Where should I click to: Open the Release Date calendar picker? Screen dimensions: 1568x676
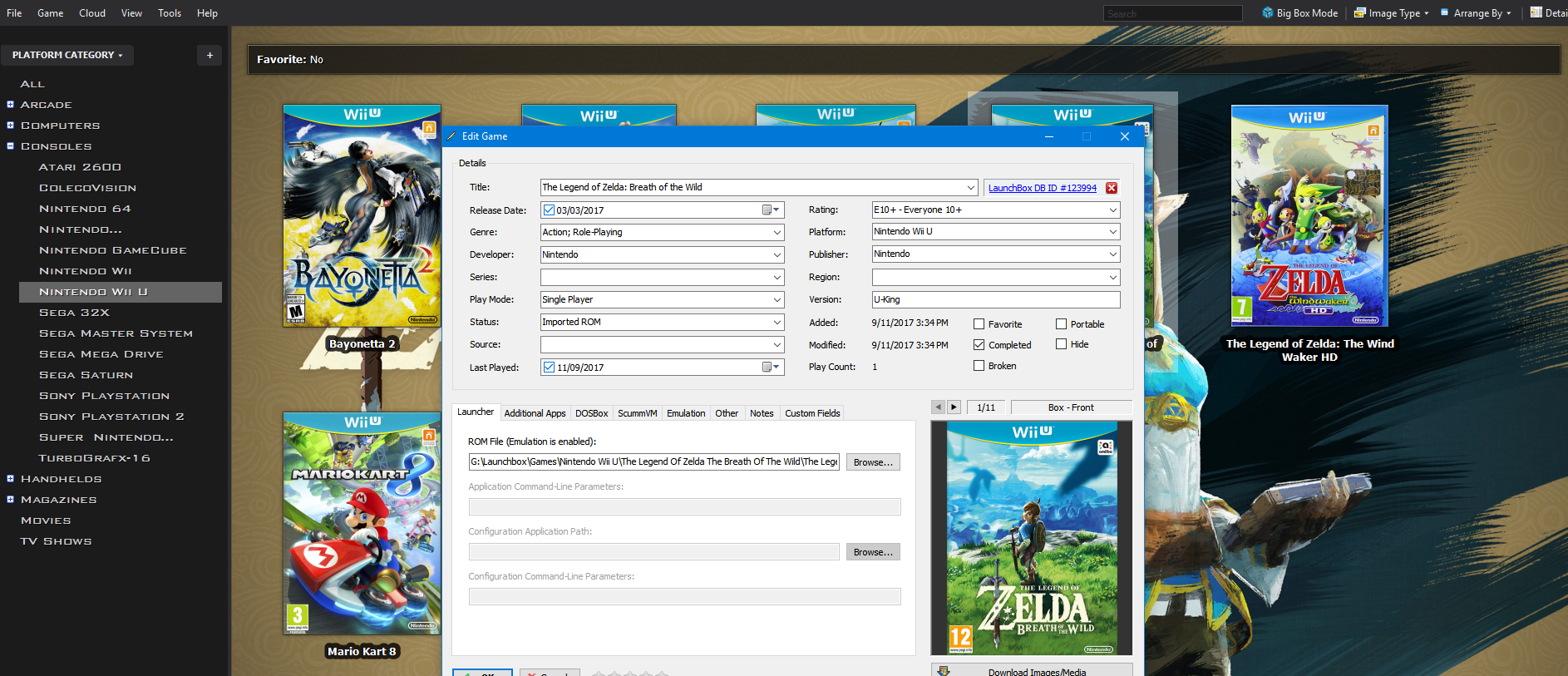point(772,210)
